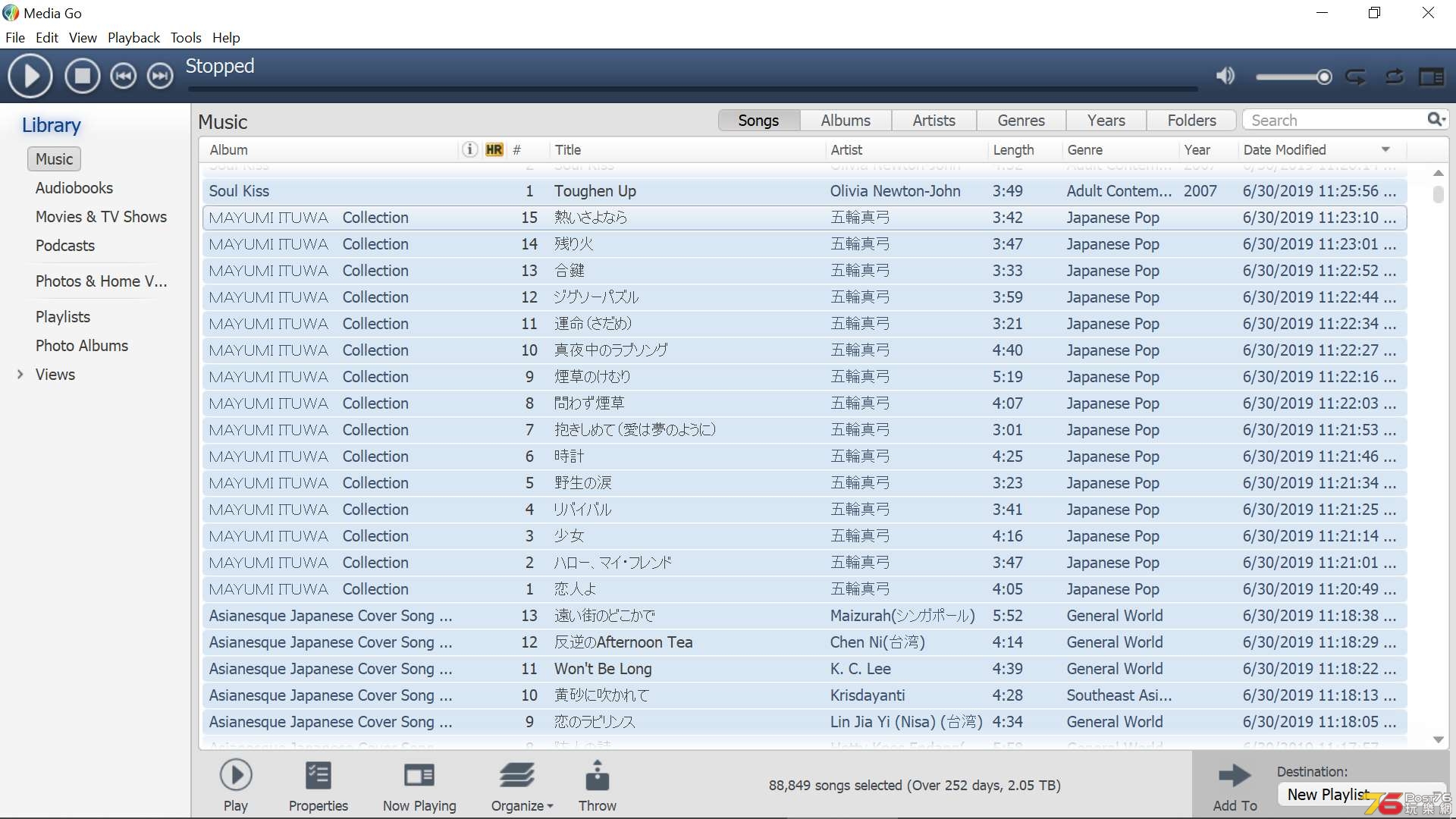Open the Playback menu
The height and width of the screenshot is (819, 1456).
coord(133,37)
